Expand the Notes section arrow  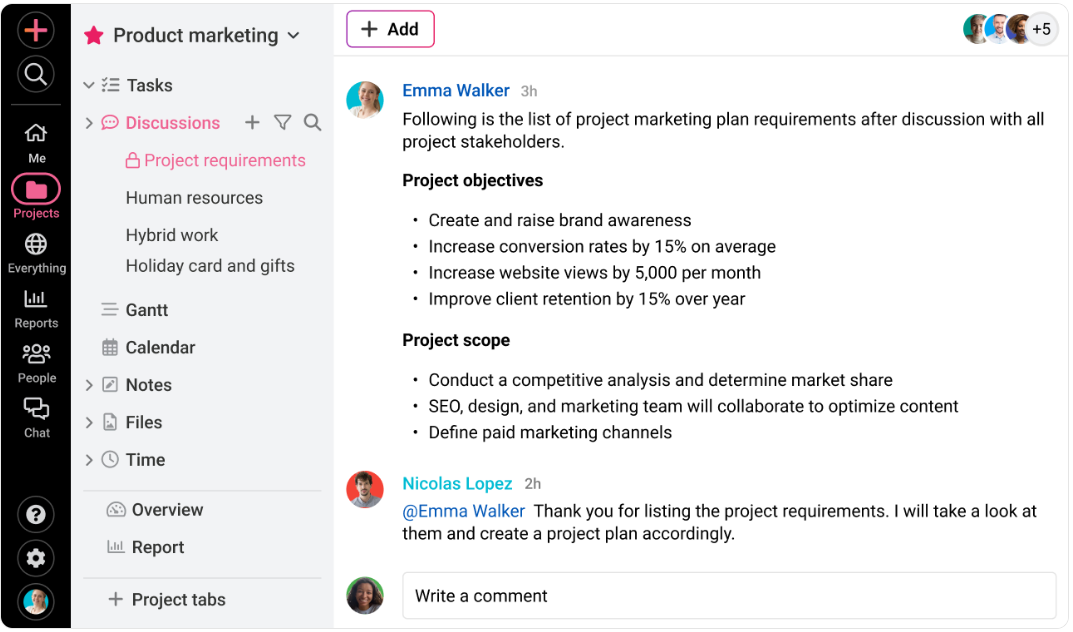[89, 385]
